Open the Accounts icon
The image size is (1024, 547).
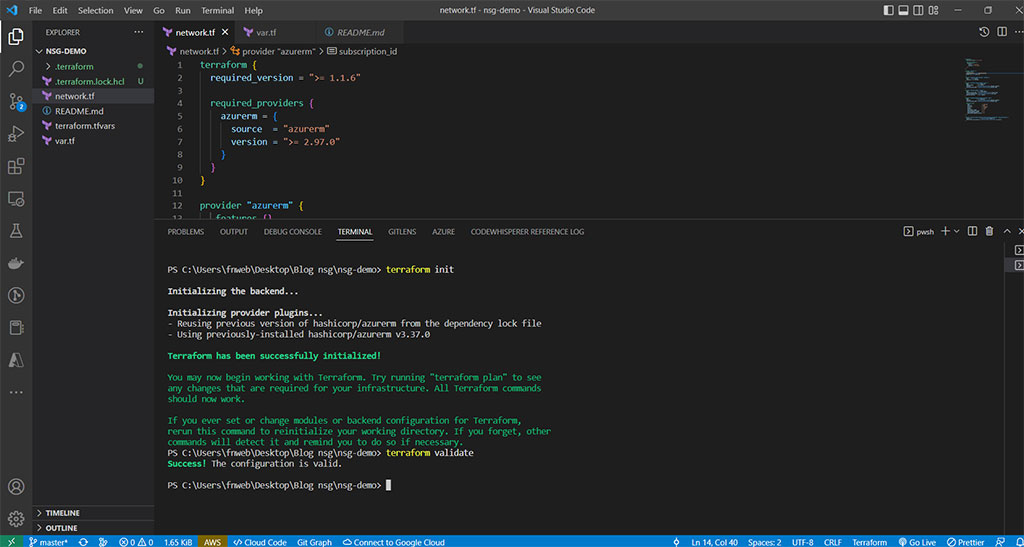pyautogui.click(x=16, y=487)
